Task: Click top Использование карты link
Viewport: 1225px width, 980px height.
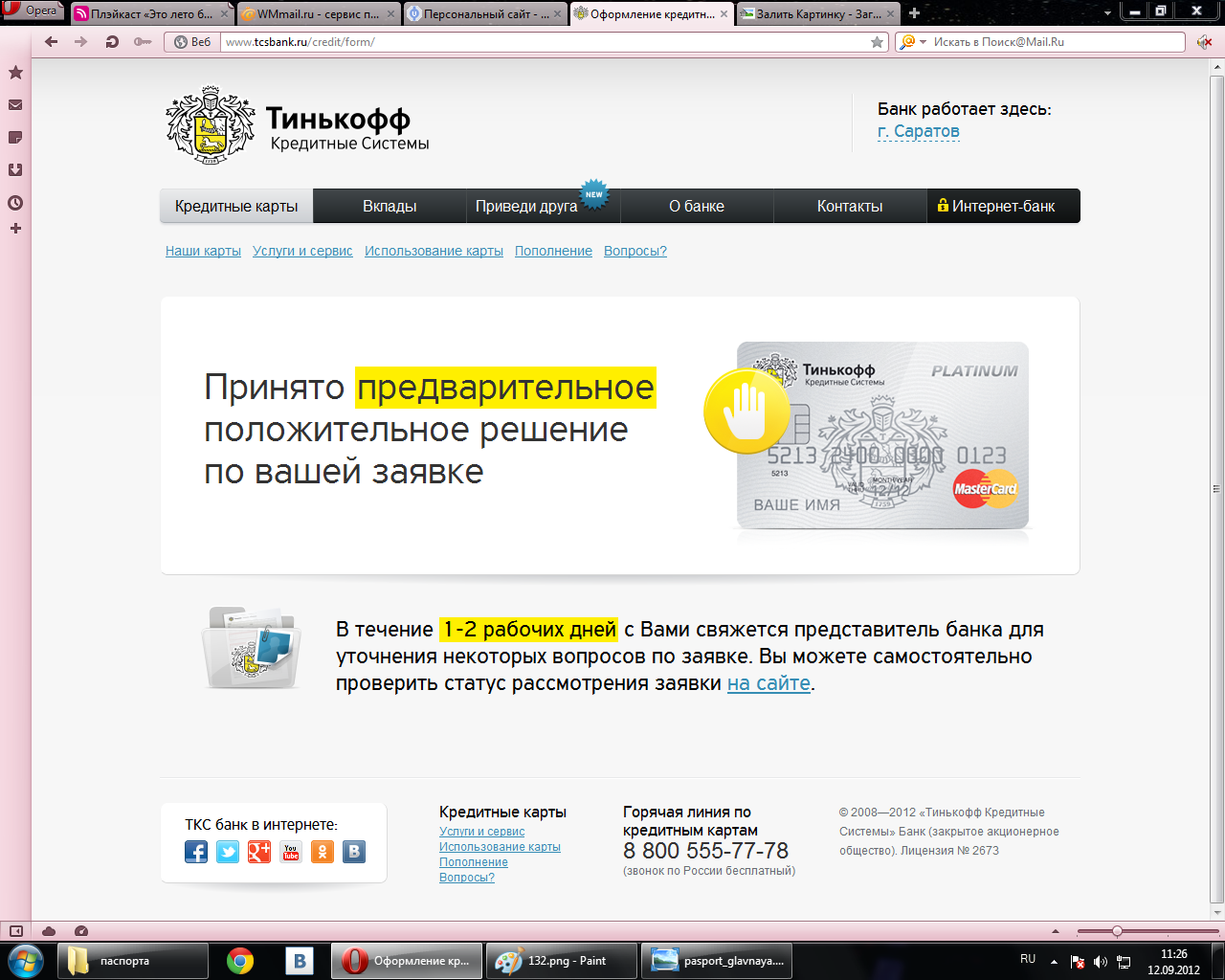Action: pyautogui.click(x=434, y=251)
